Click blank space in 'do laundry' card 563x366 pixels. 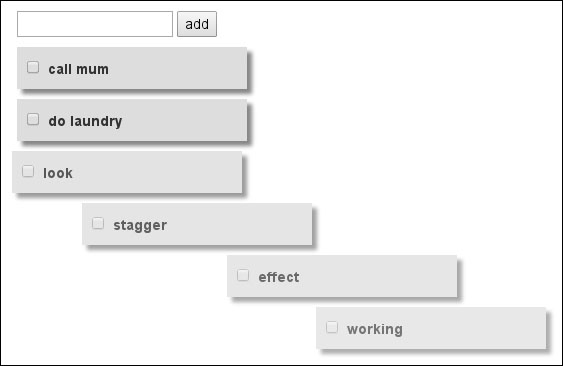[x=187, y=120]
